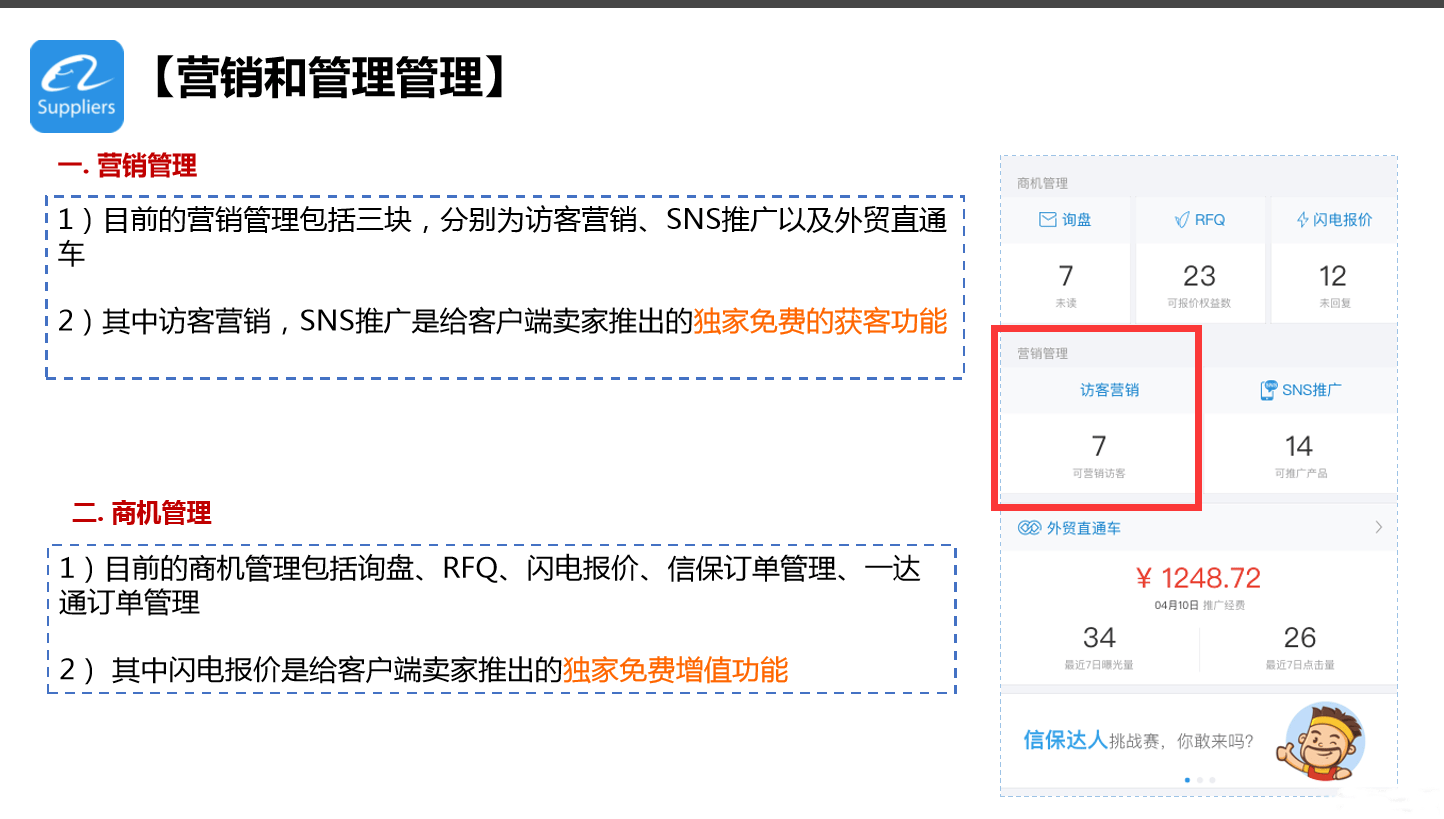
Task: Click the 外贸直通车 infinity logo icon
Action: 1030,528
